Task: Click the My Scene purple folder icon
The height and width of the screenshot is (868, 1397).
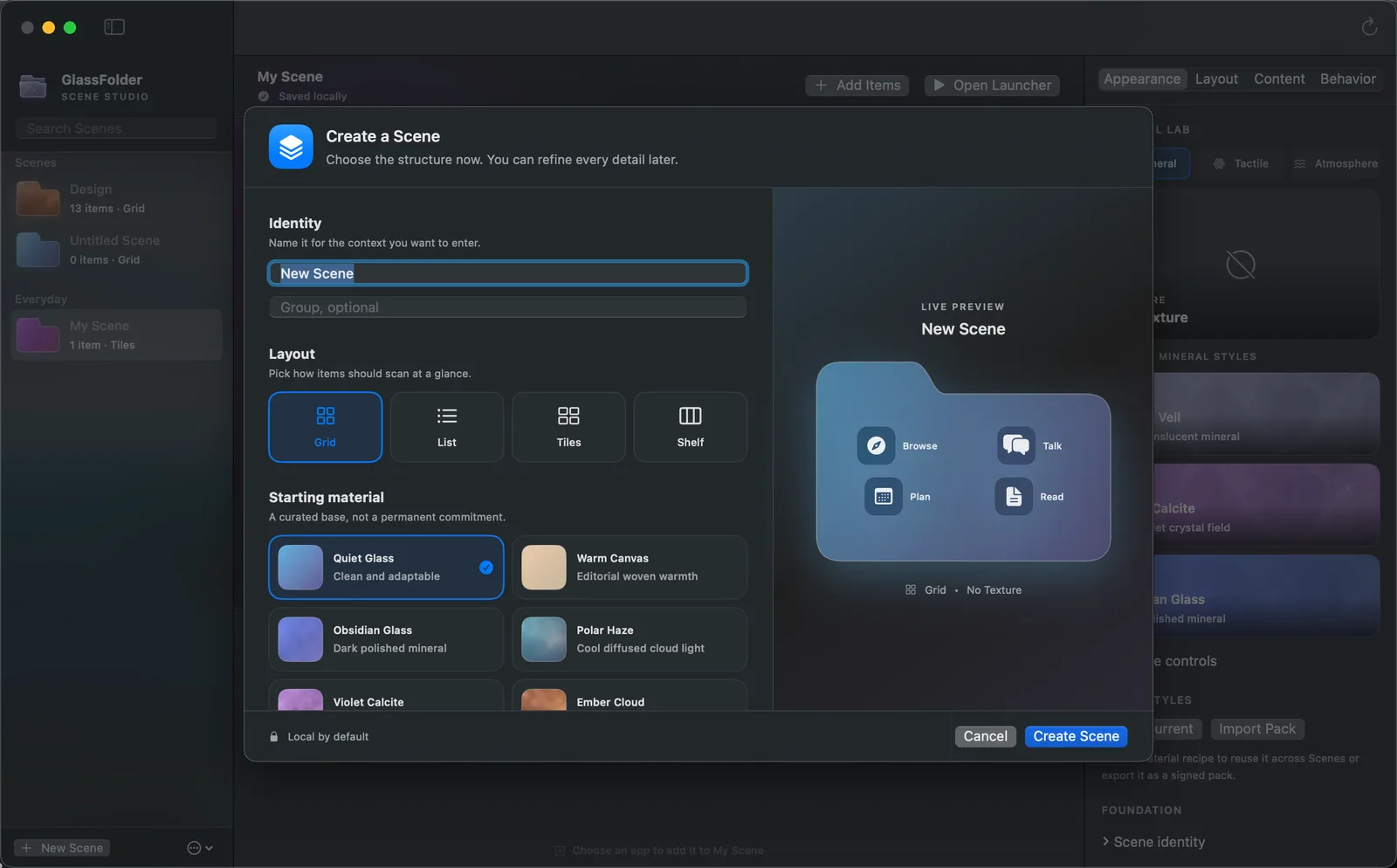Action: (38, 334)
